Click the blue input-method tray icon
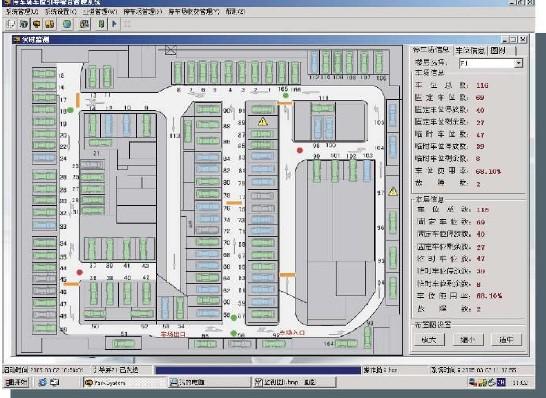 pyautogui.click(x=501, y=383)
